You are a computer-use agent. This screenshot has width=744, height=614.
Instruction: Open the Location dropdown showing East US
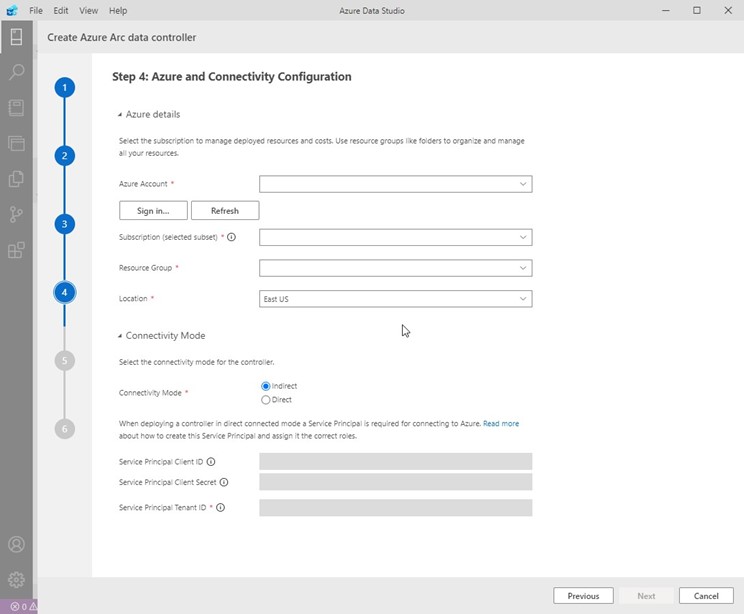pyautogui.click(x=396, y=299)
